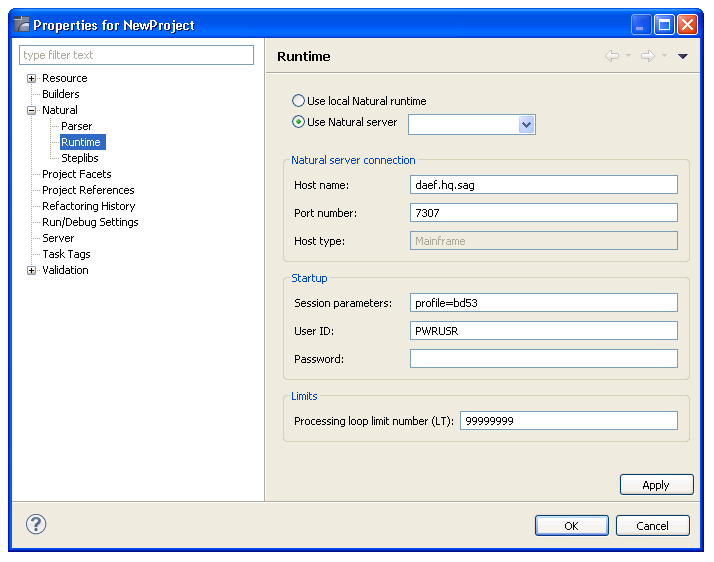Click the help question mark icon
Viewport: 714px width, 562px height.
(36, 524)
